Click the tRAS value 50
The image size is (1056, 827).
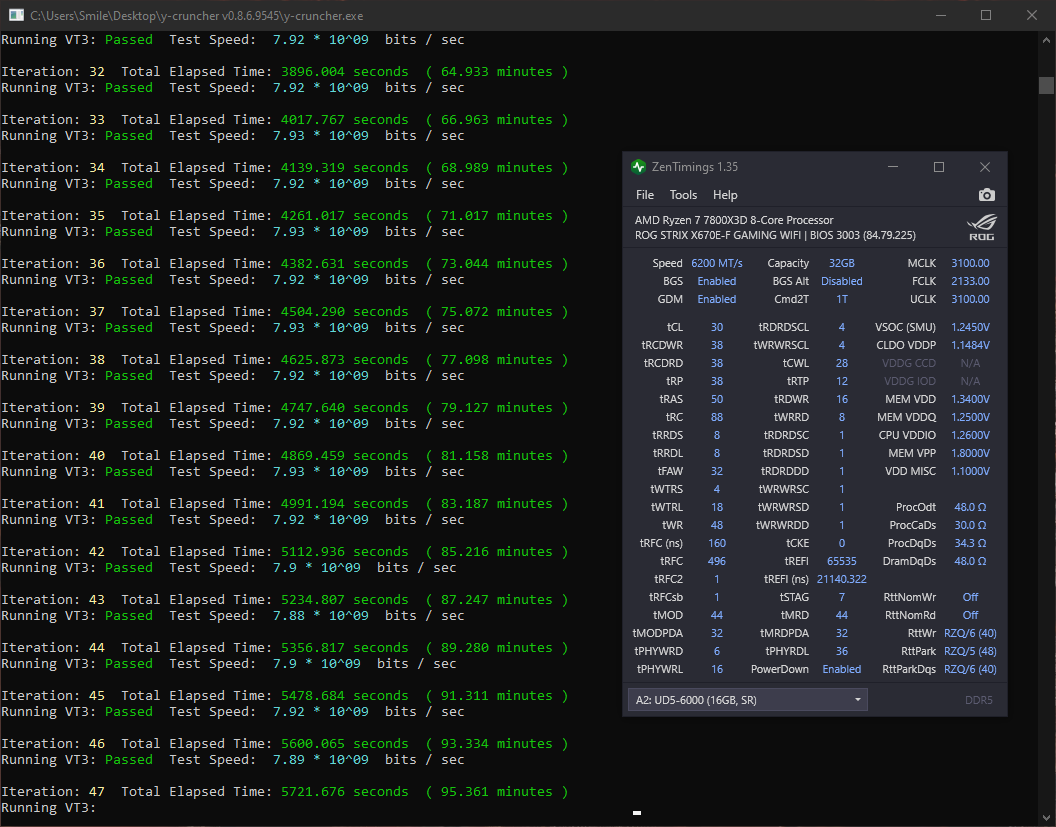717,399
